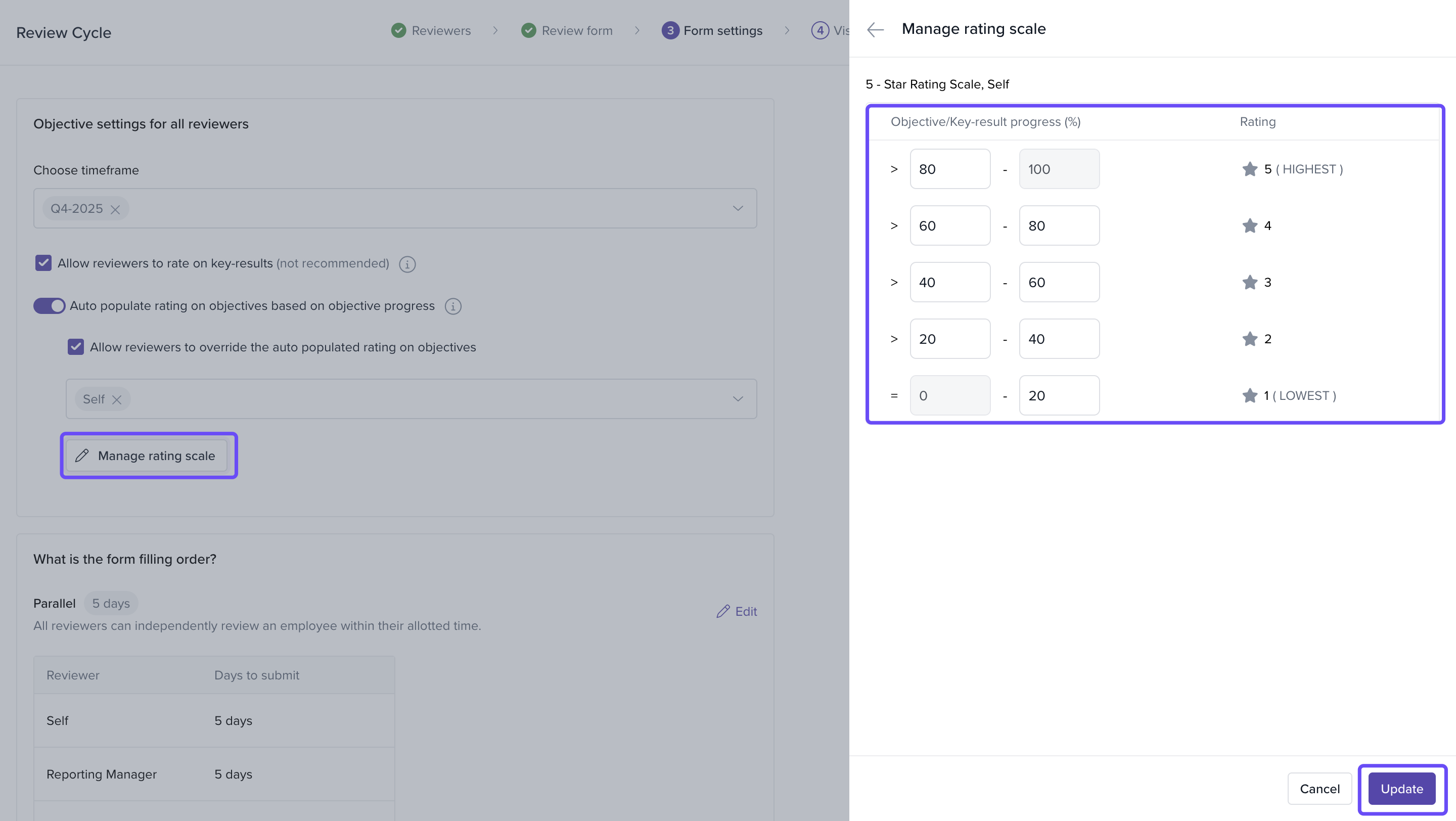Open the Self reviewer type dropdown

(738, 399)
